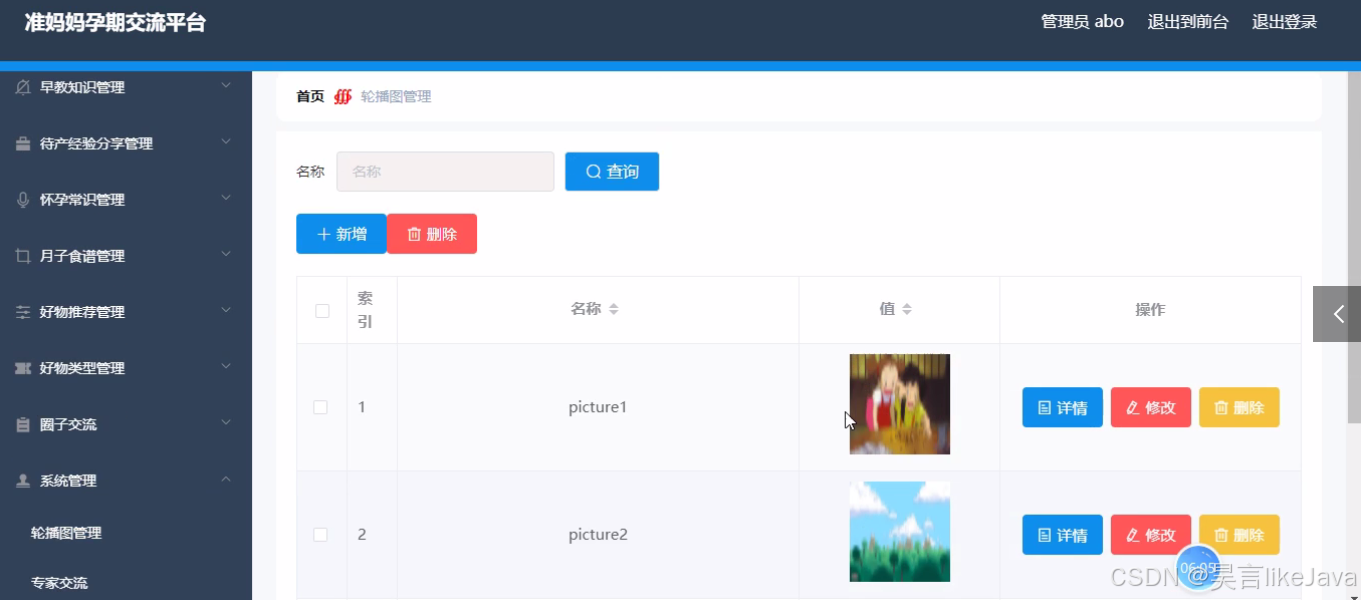Click the red breadcrumb separator icon
1361x600 pixels.
pos(343,97)
